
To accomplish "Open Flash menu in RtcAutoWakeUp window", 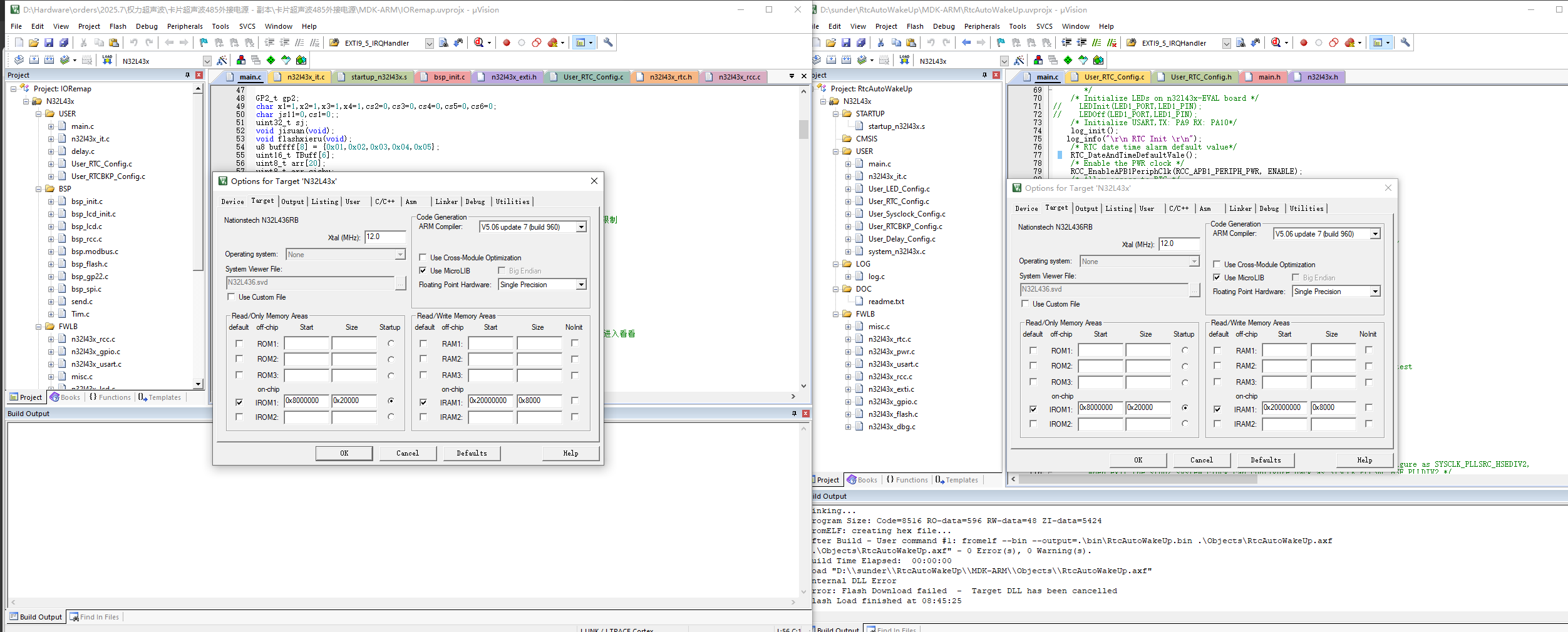I will pos(915,26).
